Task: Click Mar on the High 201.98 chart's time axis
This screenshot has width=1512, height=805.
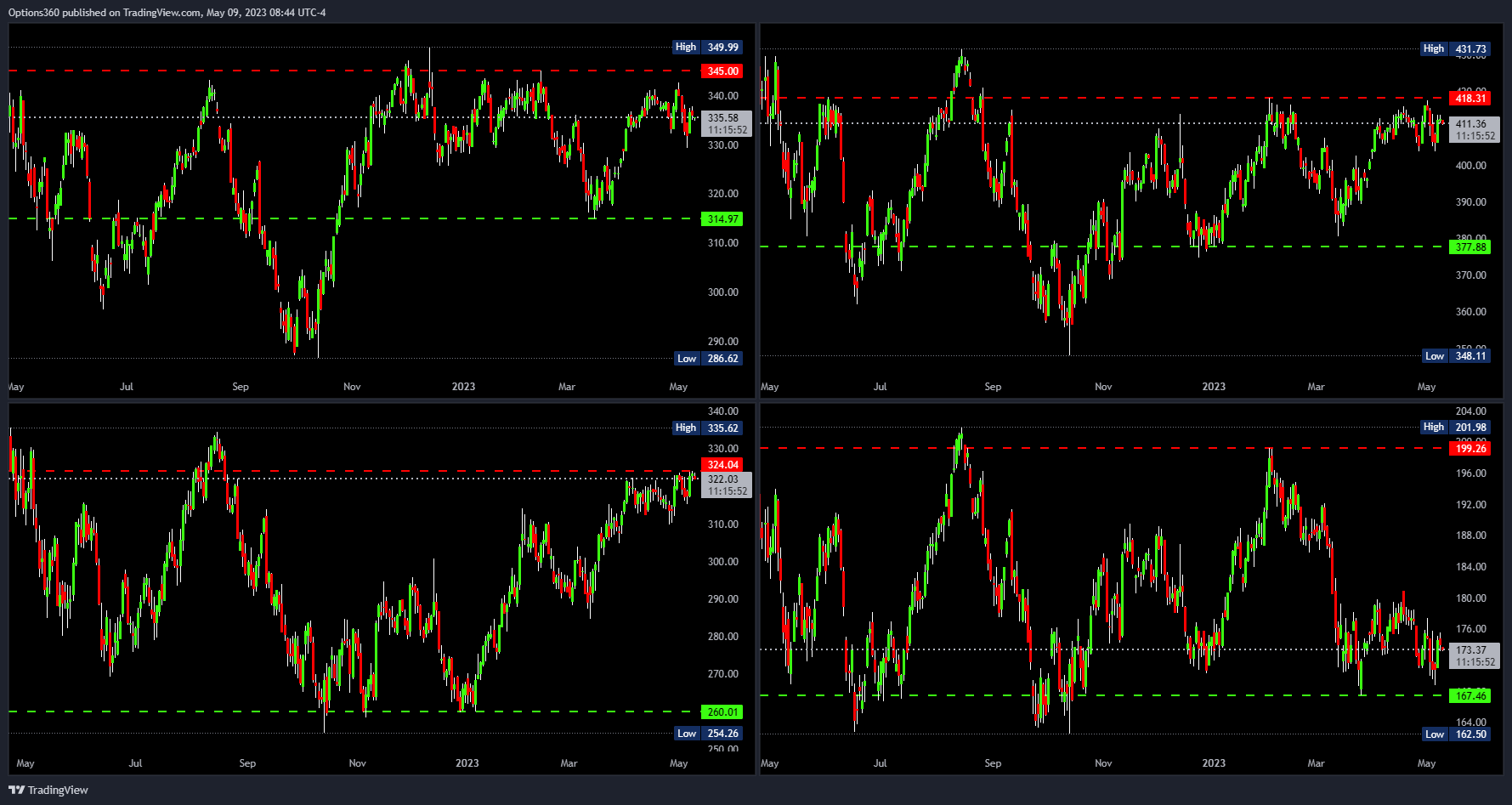Action: [x=1316, y=763]
